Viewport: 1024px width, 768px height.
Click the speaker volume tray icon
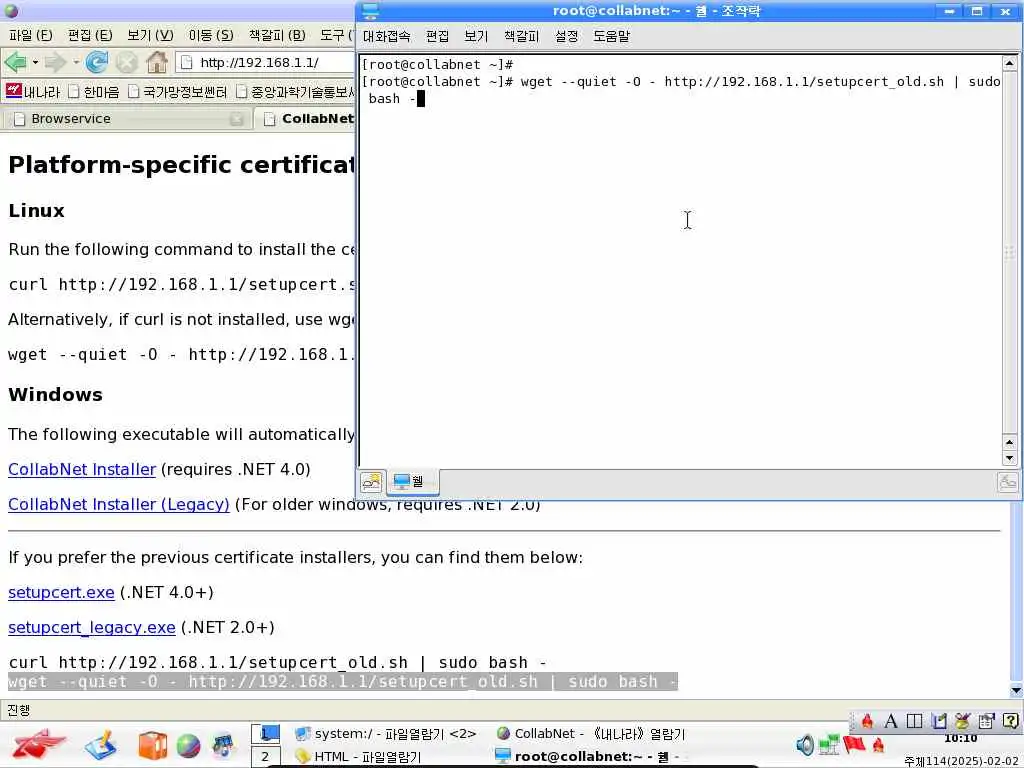[x=805, y=745]
